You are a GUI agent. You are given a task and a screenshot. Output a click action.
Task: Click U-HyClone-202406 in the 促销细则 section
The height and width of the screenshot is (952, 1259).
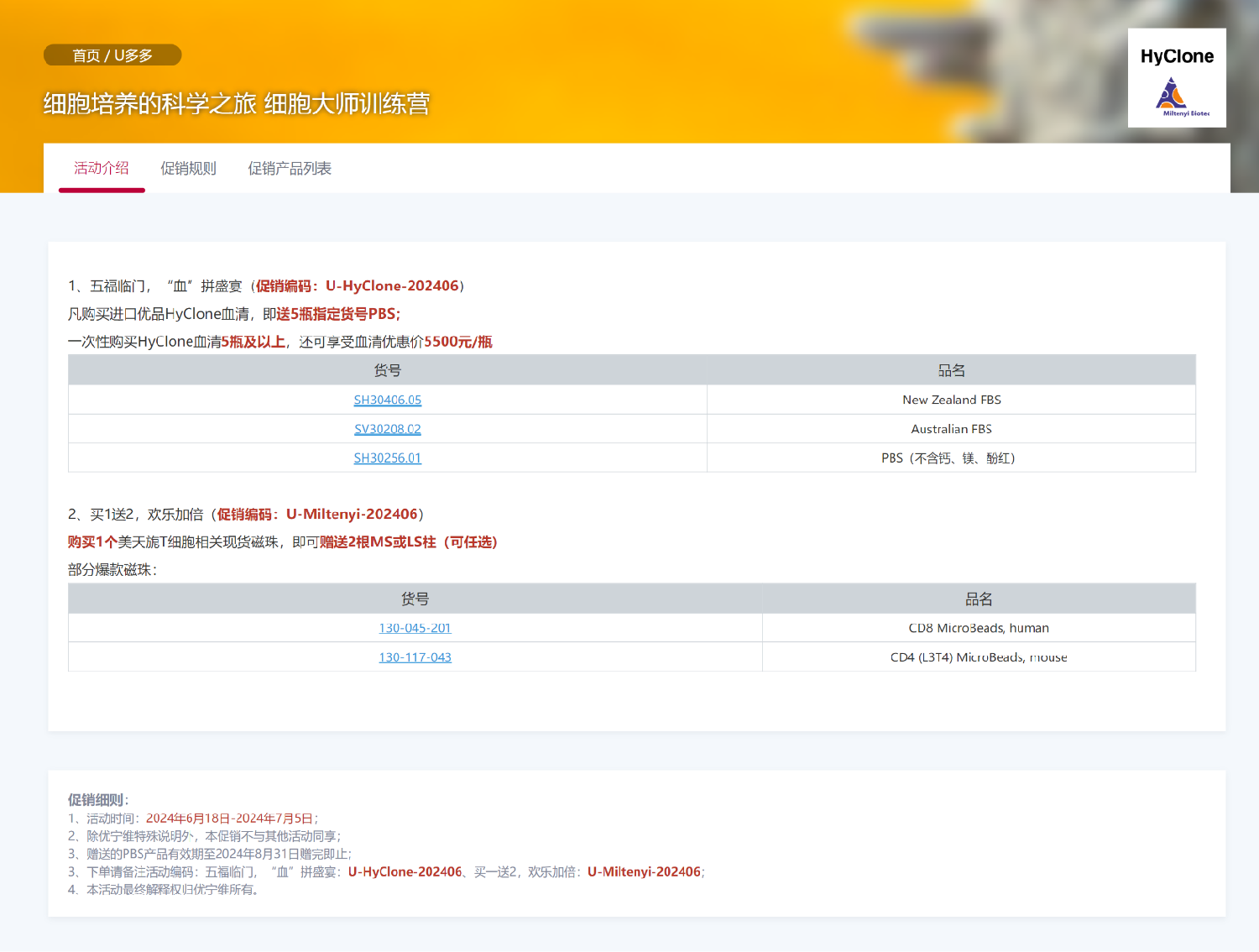tap(405, 872)
